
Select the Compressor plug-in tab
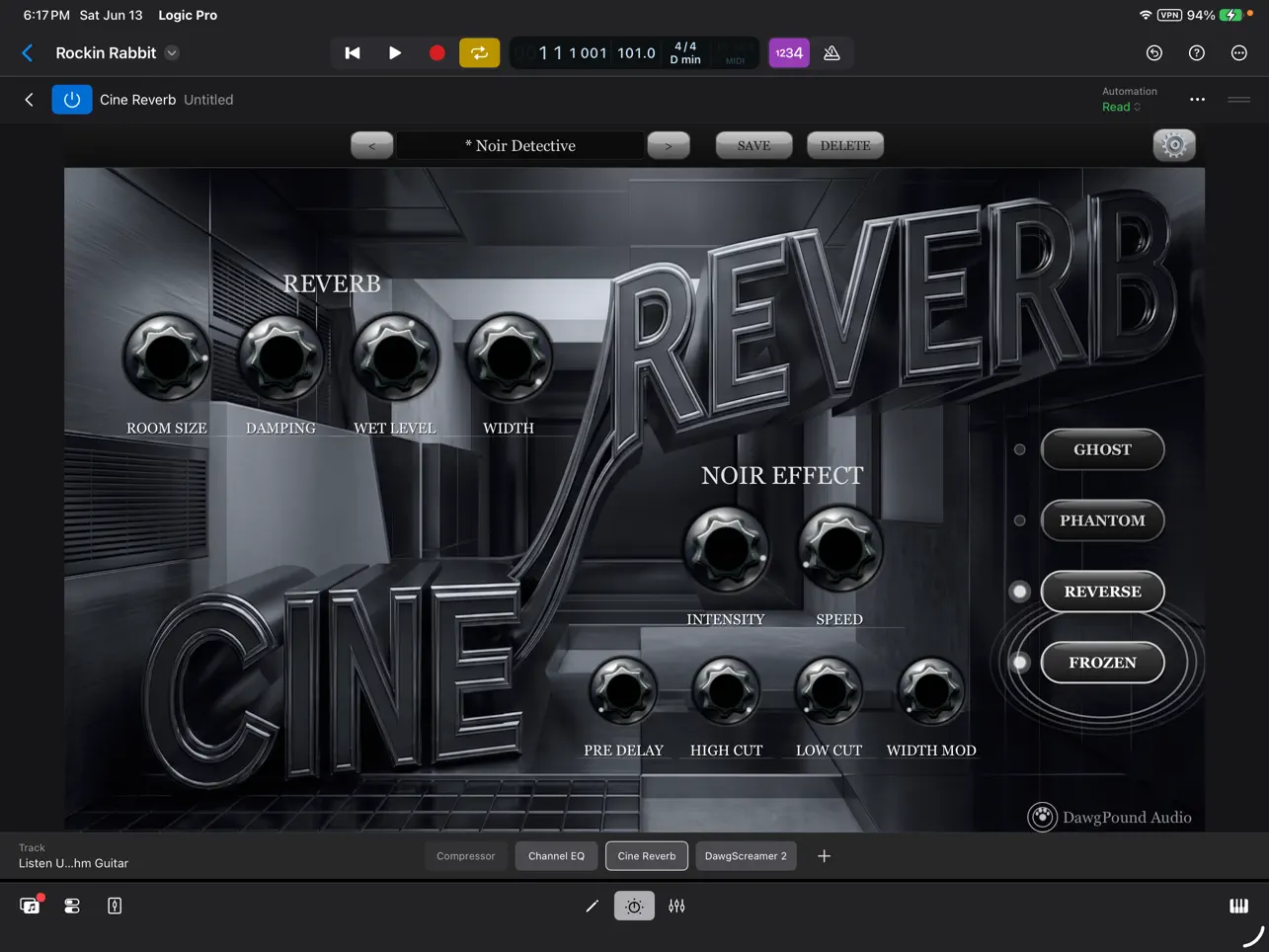[466, 856]
